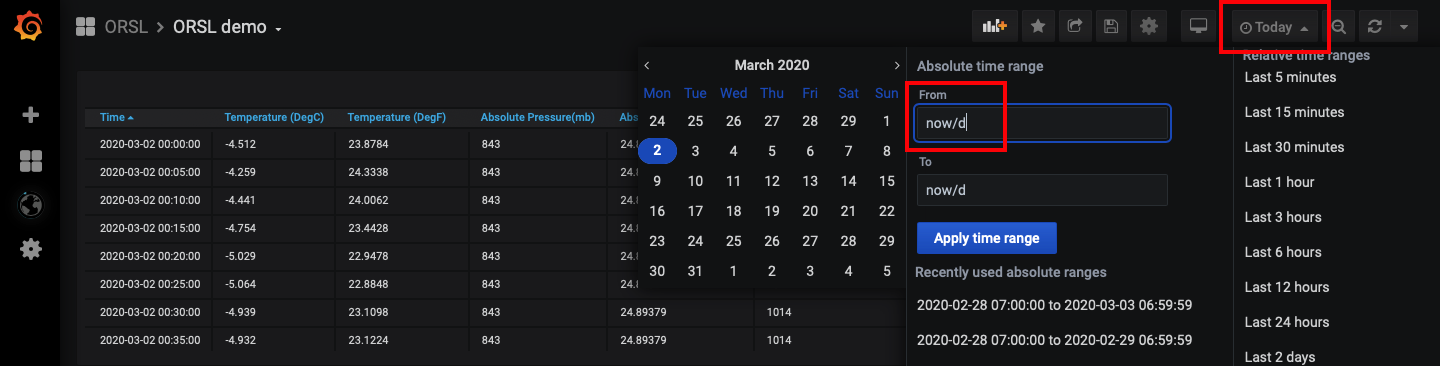Click the From time input field

tap(1042, 123)
